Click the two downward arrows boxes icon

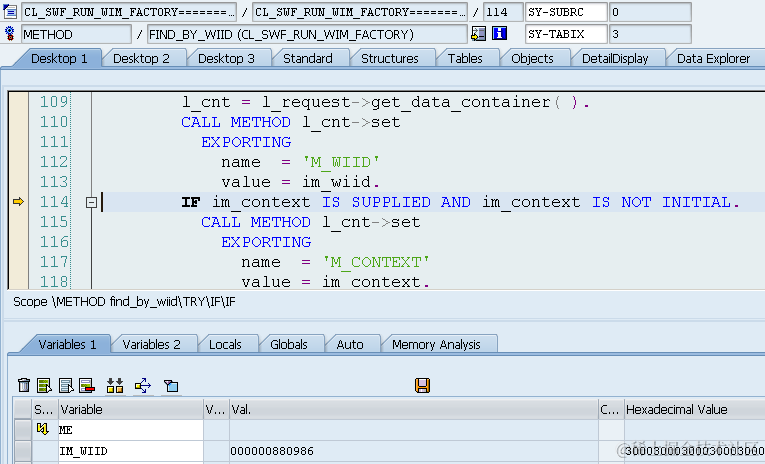[x=115, y=385]
